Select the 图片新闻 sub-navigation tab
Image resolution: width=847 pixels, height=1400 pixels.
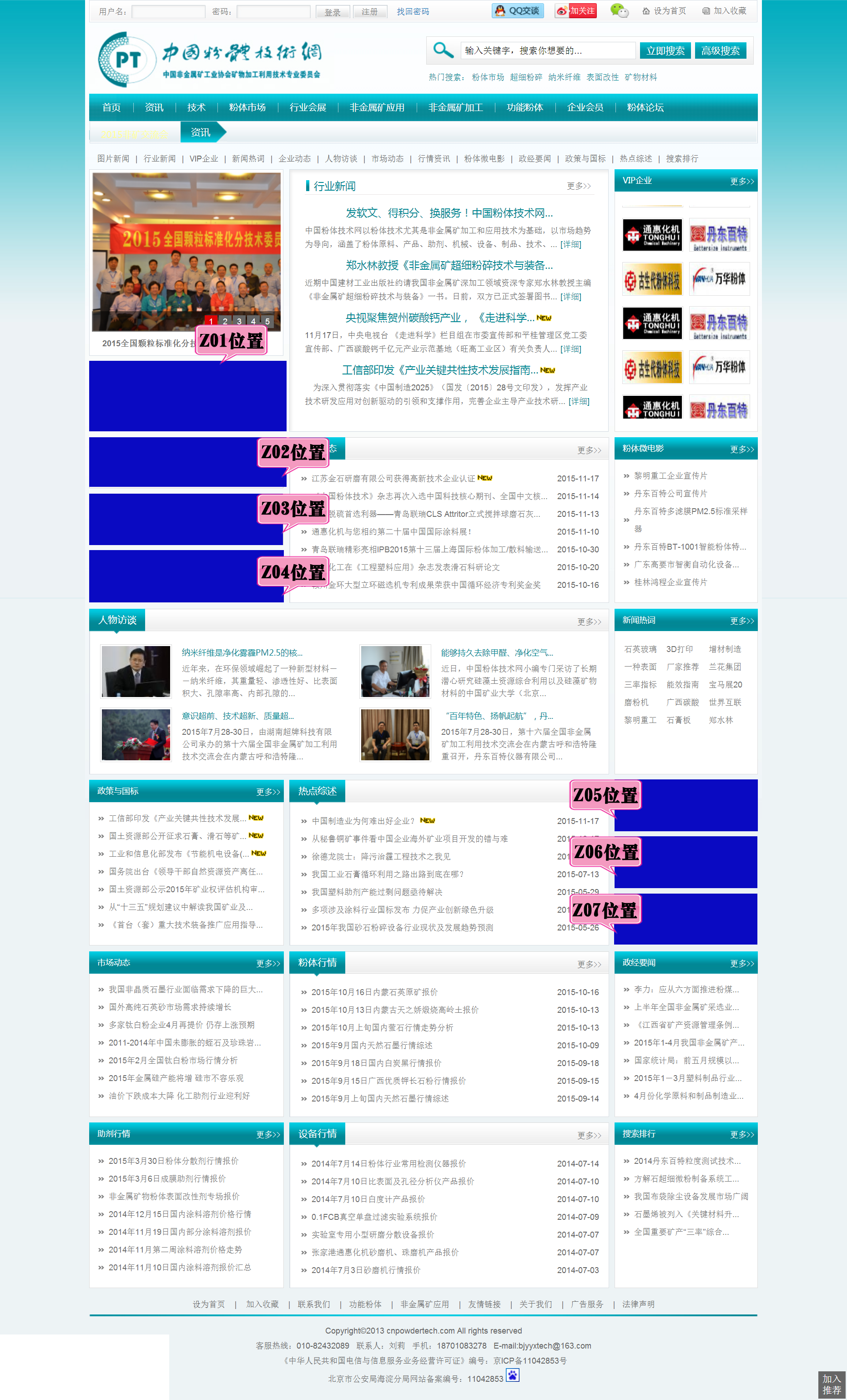point(113,158)
